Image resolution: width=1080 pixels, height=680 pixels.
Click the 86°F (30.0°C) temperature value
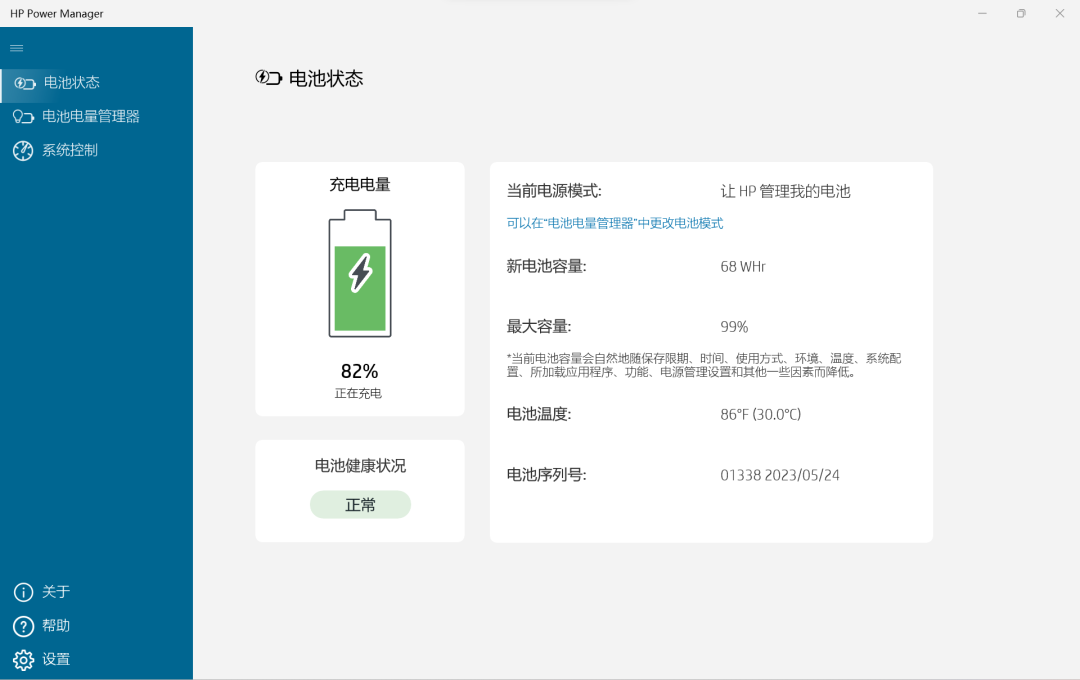760,414
